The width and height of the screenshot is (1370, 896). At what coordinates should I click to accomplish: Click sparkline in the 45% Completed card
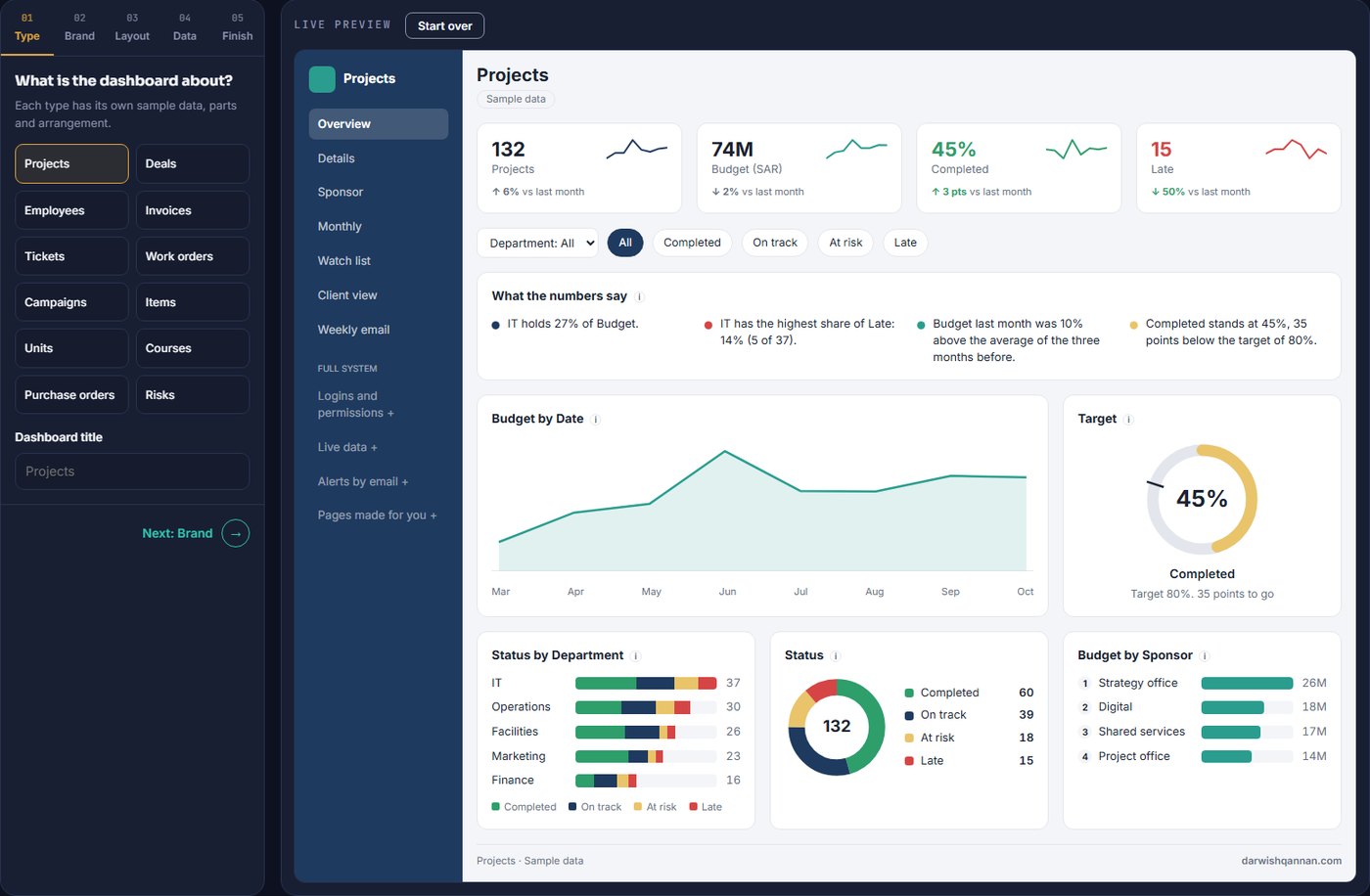1076,149
